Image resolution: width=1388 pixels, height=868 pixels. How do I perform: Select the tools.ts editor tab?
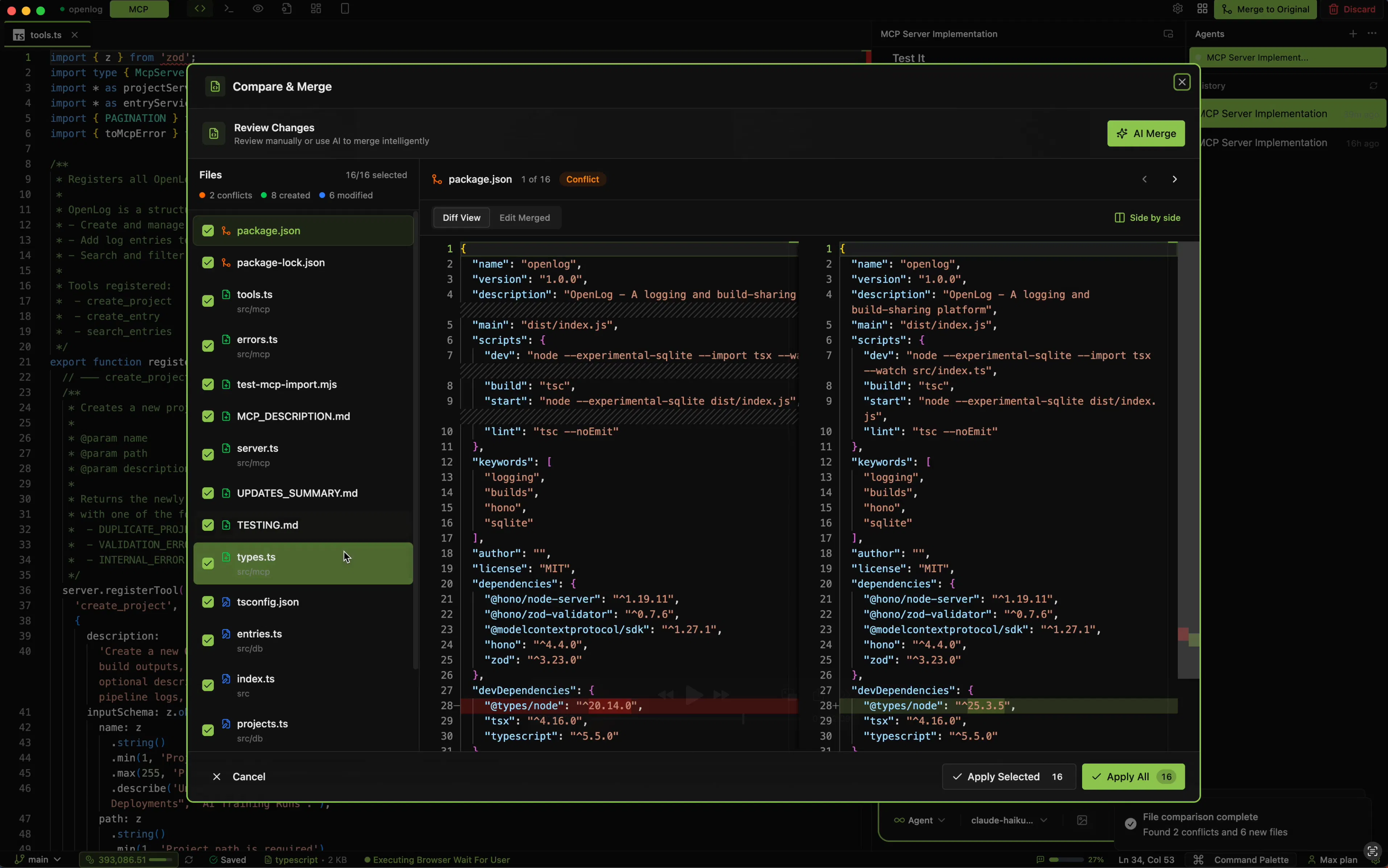(x=45, y=35)
